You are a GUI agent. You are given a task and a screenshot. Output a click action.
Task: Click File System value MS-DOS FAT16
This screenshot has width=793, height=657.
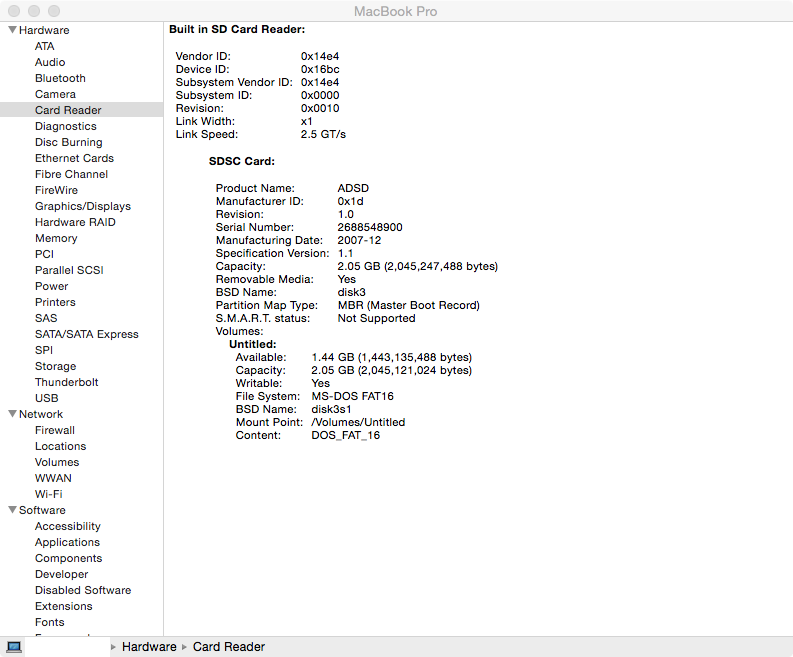pyautogui.click(x=353, y=397)
